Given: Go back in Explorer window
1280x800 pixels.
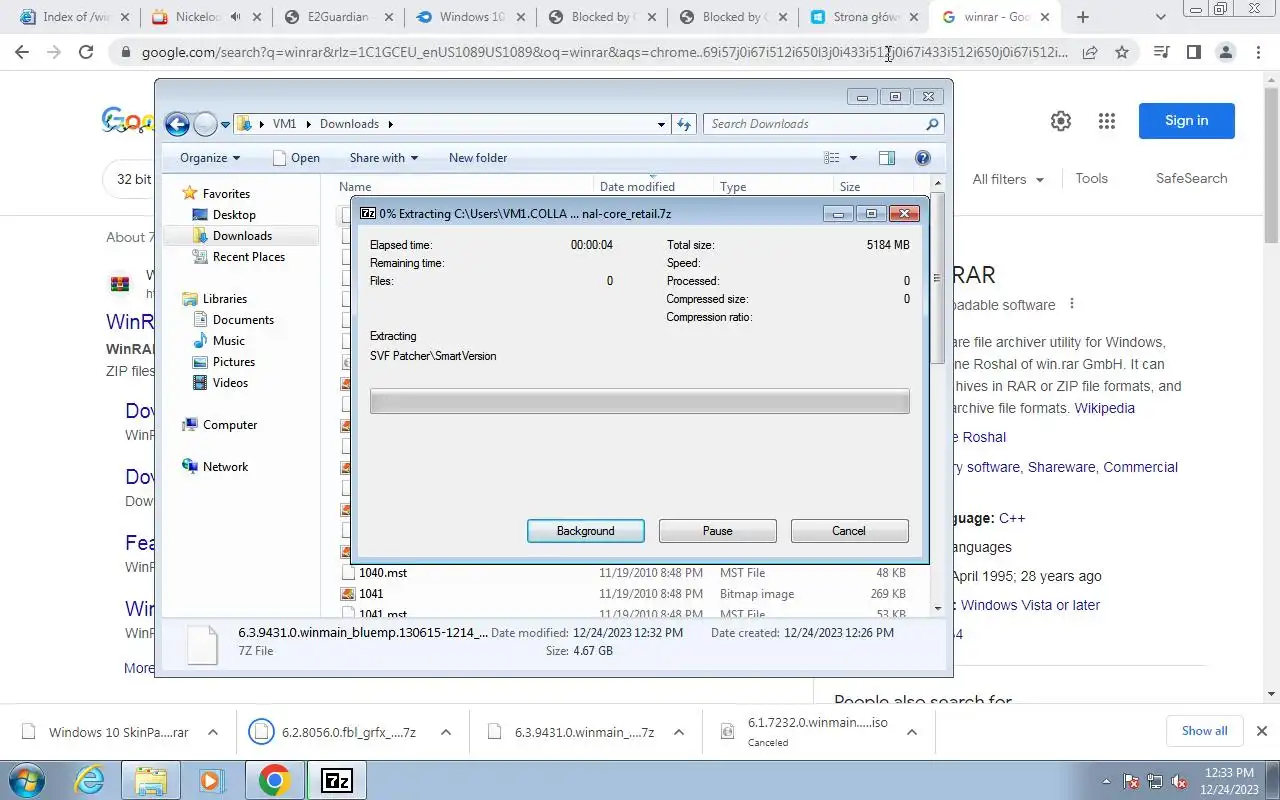Looking at the screenshot, I should pyautogui.click(x=177, y=124).
